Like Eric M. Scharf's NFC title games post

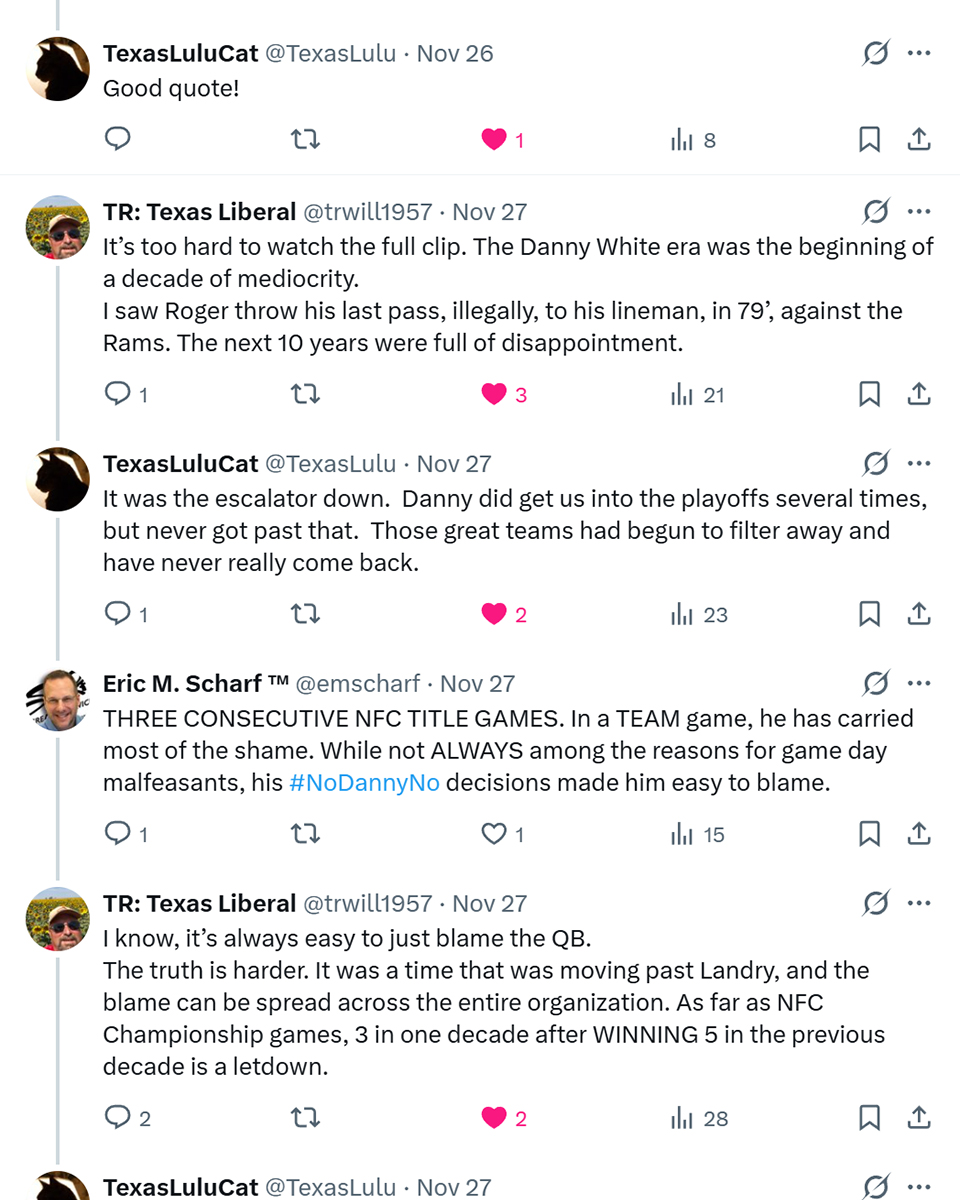pos(494,834)
